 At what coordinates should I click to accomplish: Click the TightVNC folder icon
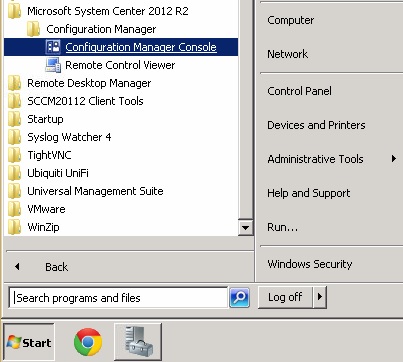14,155
